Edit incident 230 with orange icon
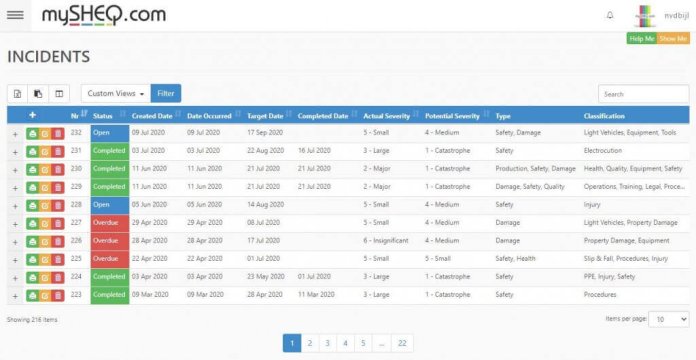 pos(45,170)
